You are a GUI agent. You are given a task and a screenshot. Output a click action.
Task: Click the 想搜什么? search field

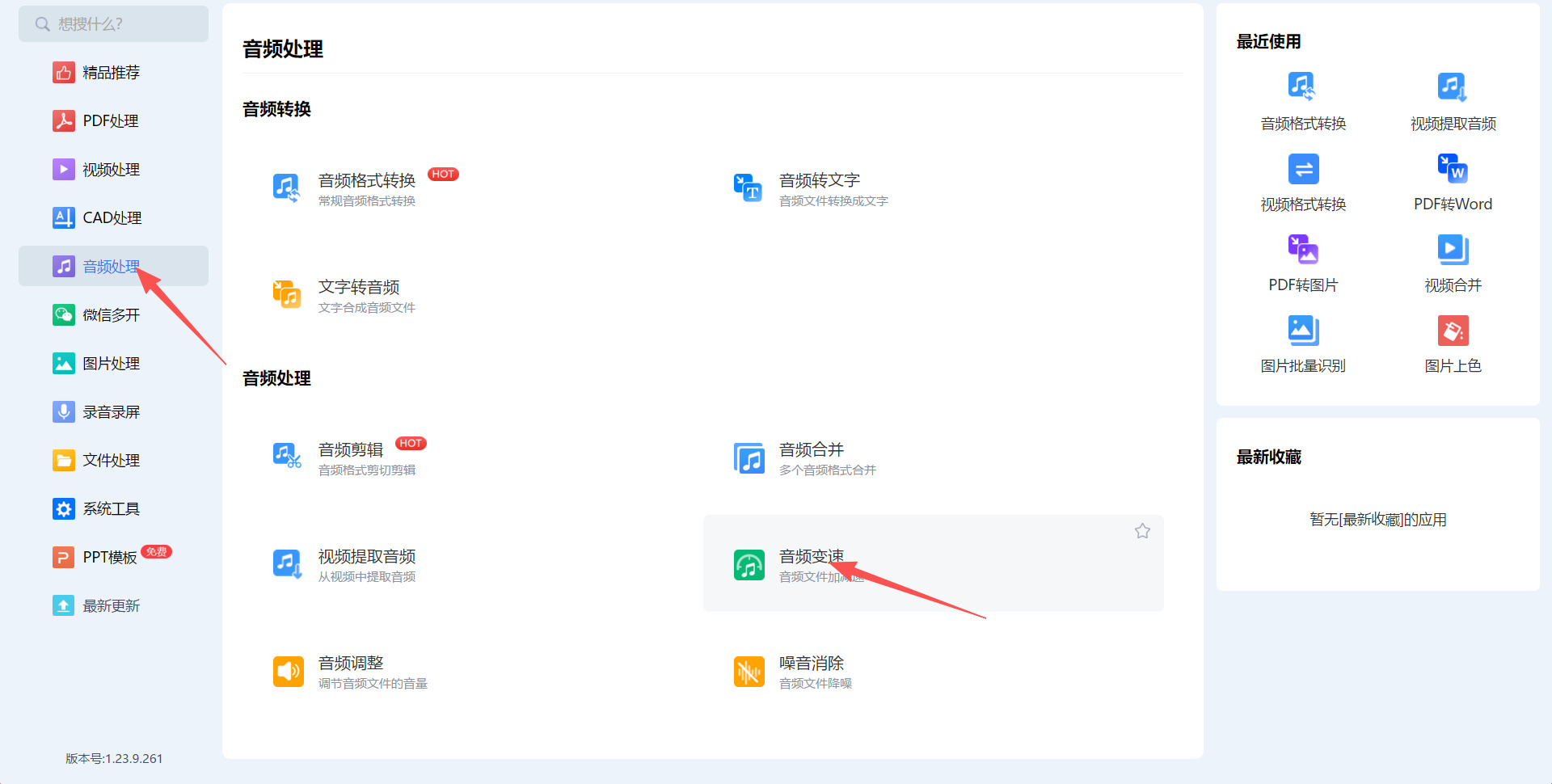pyautogui.click(x=113, y=24)
